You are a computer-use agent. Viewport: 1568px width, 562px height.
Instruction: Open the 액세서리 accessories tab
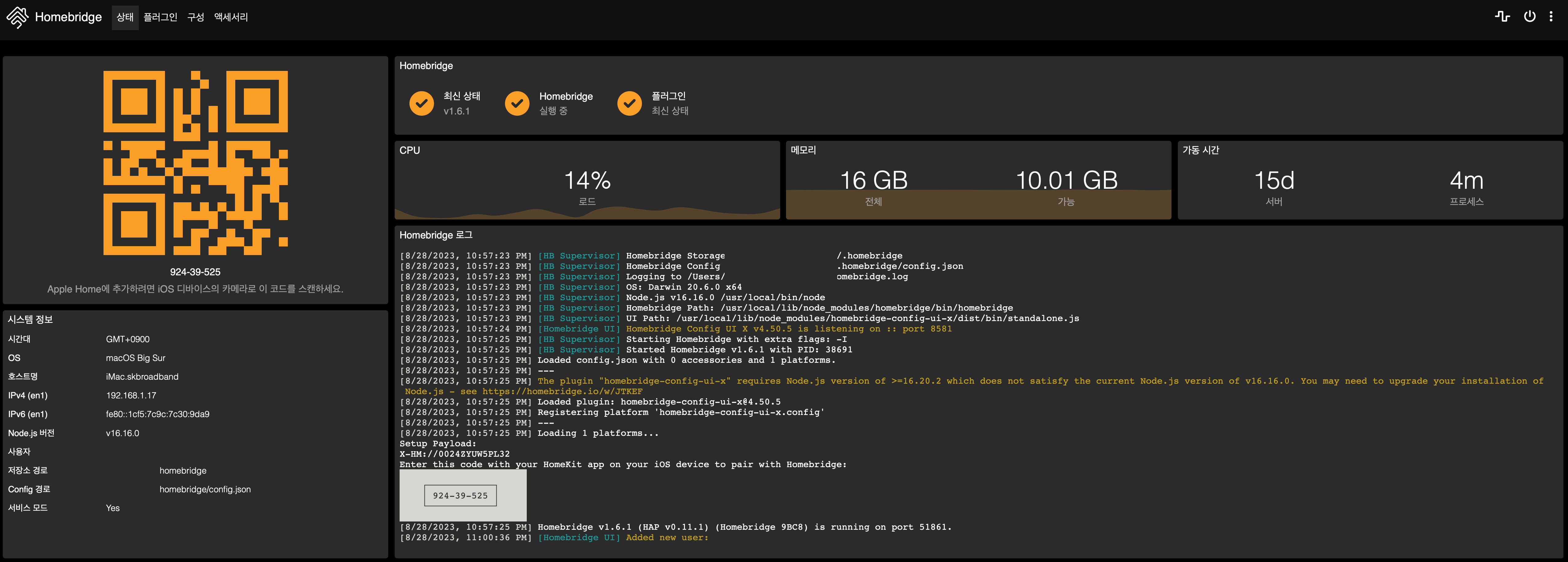[x=231, y=17]
